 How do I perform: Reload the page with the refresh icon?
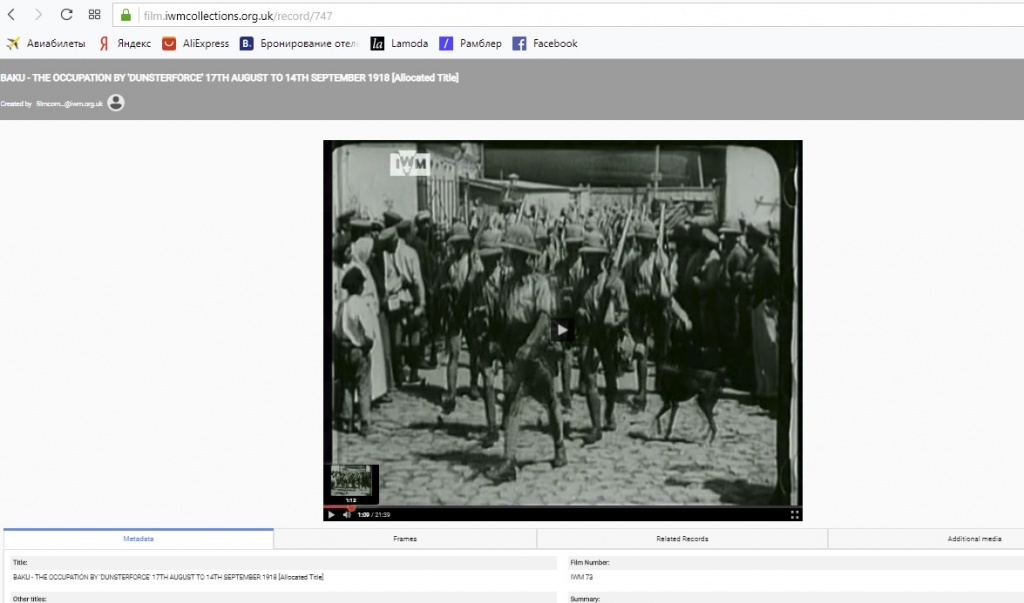pos(66,14)
